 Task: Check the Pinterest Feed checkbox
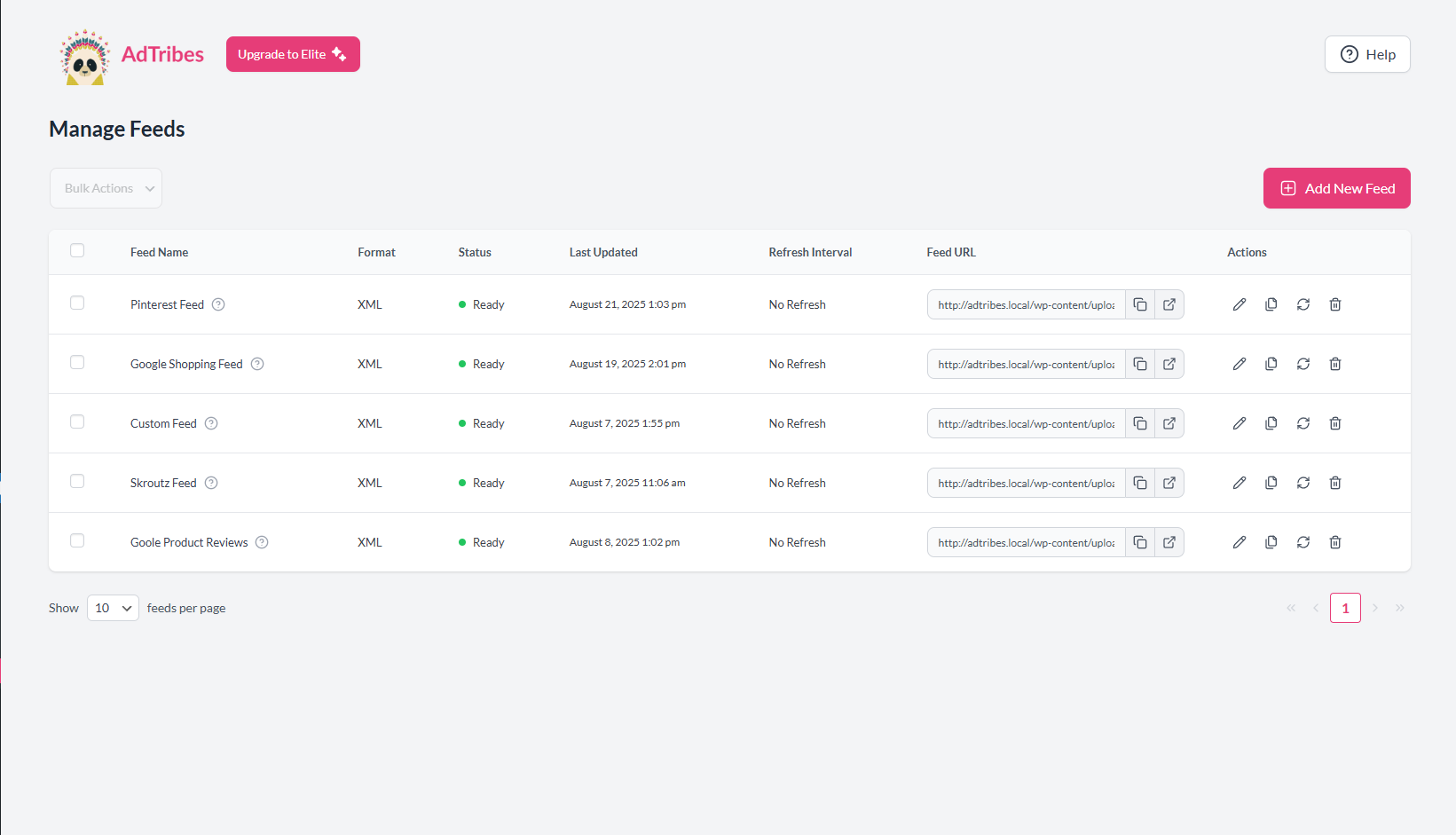pyautogui.click(x=77, y=303)
